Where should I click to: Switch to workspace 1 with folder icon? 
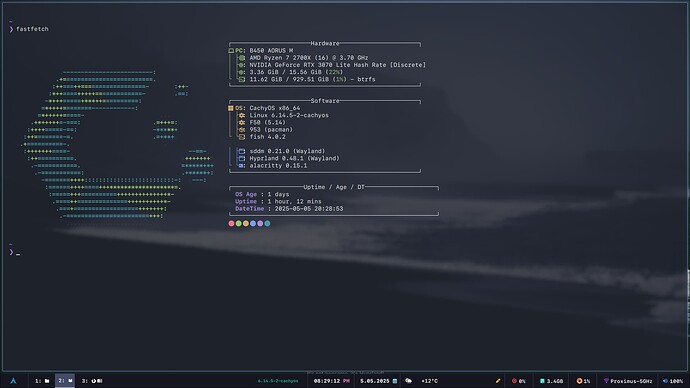coord(42,381)
